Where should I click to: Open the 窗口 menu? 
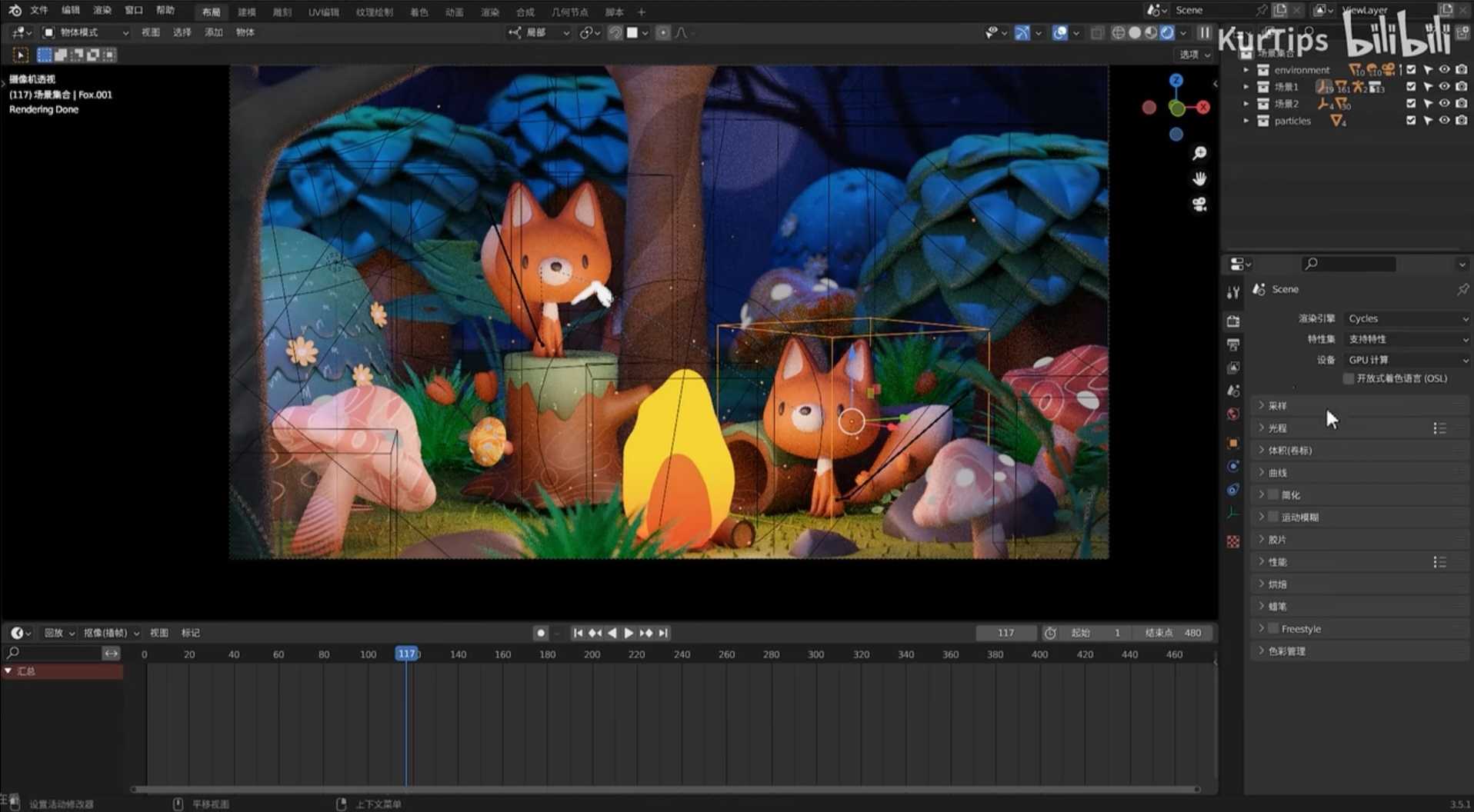pos(134,10)
